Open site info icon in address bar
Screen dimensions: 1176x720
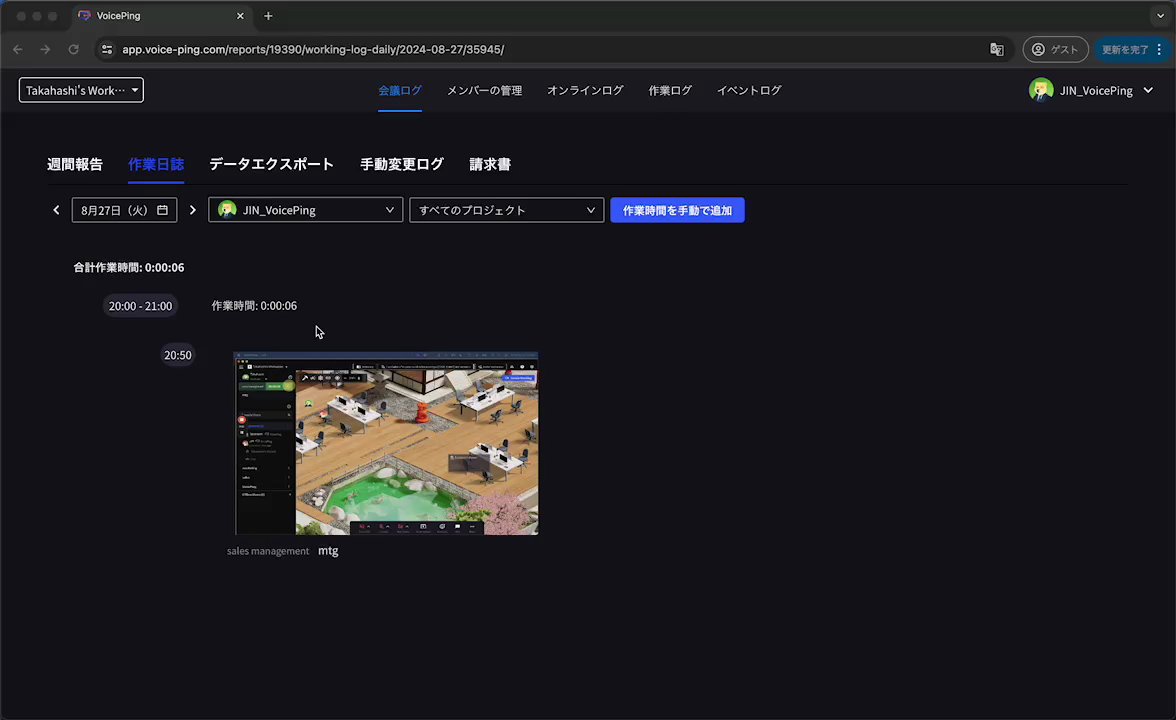coord(107,50)
